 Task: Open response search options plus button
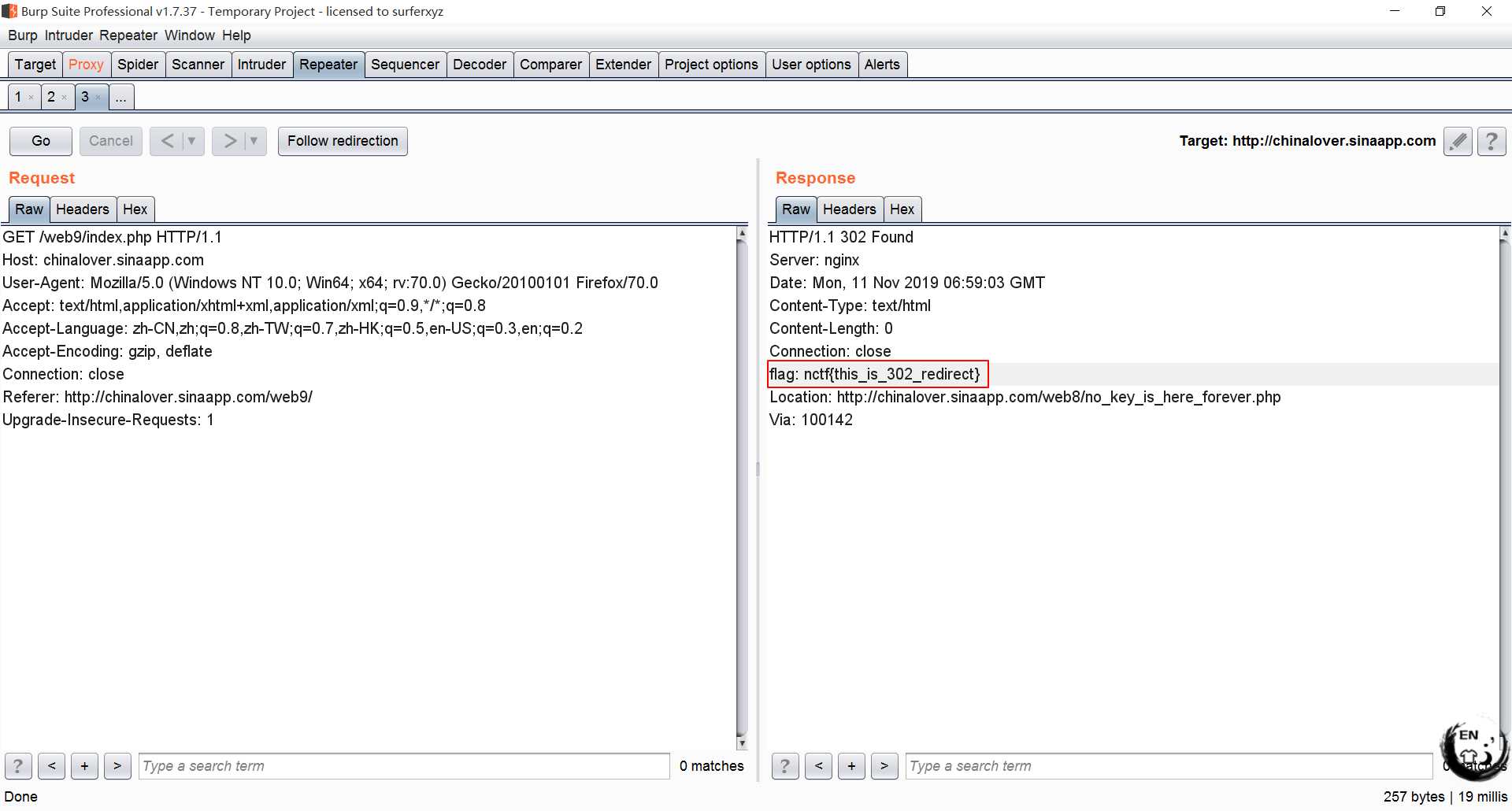click(x=851, y=765)
